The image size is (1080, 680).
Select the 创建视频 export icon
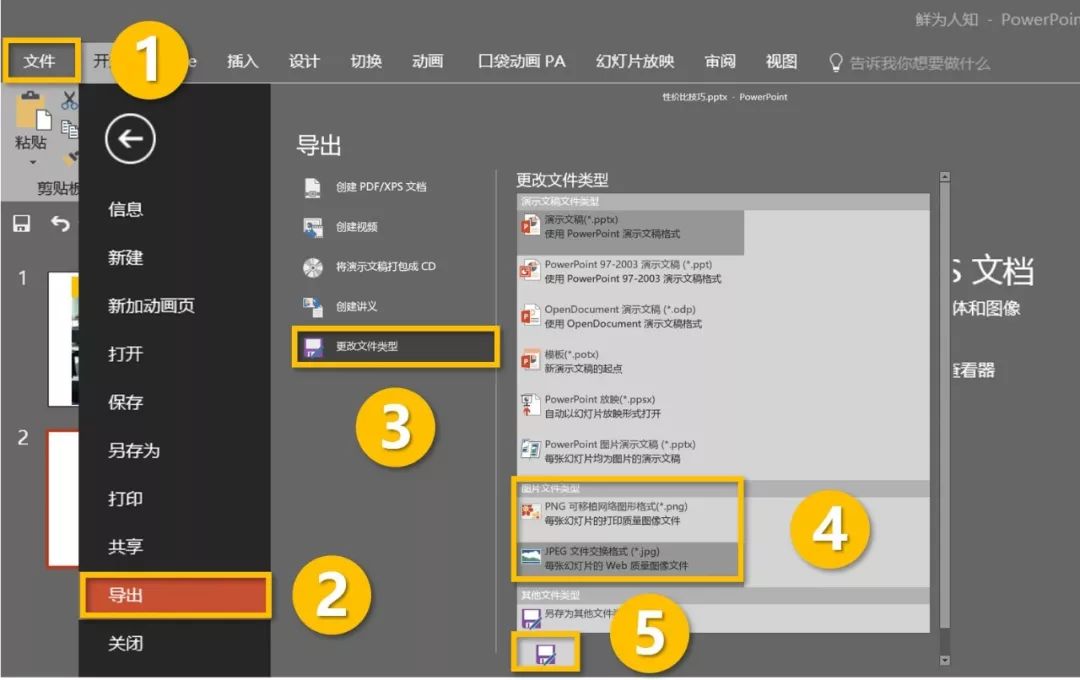coord(313,227)
